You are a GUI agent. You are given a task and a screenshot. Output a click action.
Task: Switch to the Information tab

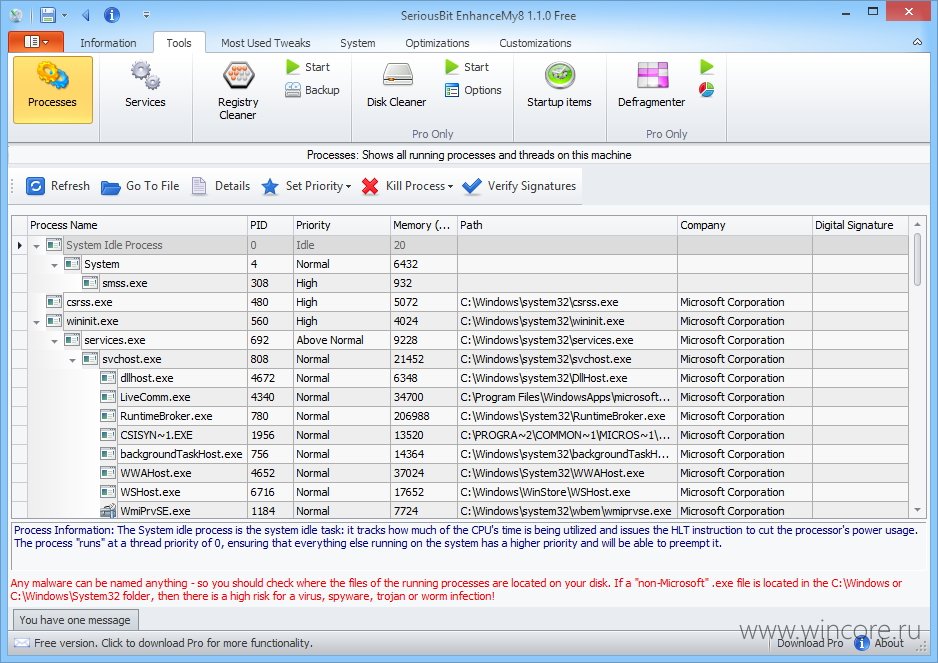(x=108, y=42)
